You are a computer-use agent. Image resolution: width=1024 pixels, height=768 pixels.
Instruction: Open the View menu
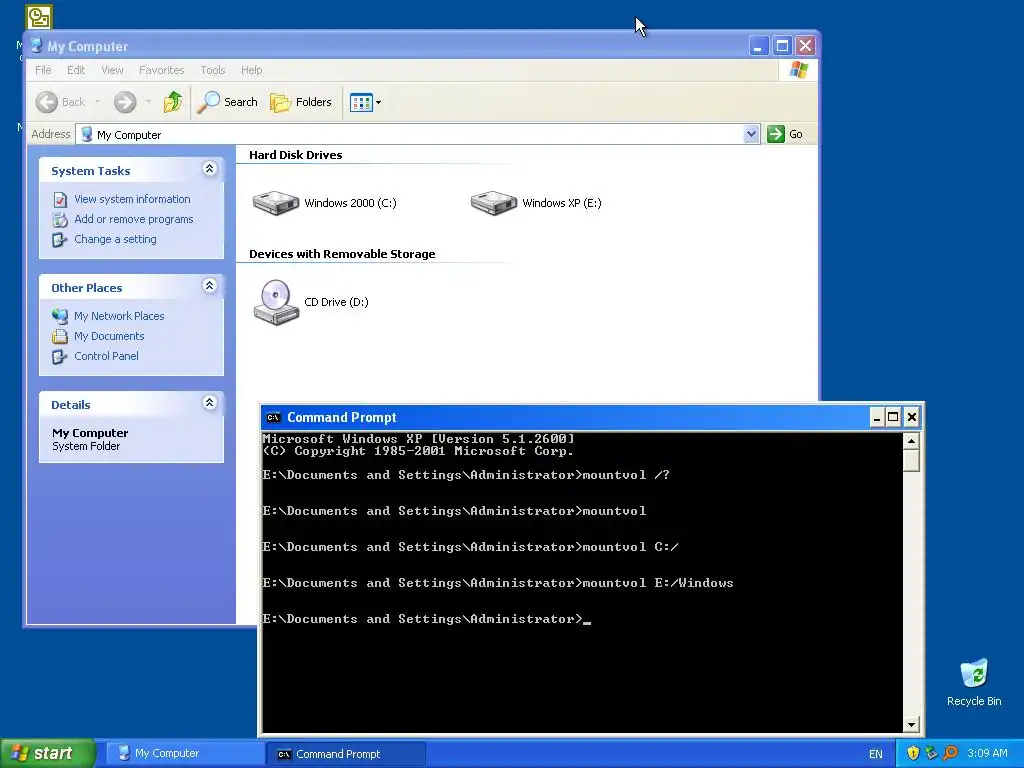(x=112, y=70)
